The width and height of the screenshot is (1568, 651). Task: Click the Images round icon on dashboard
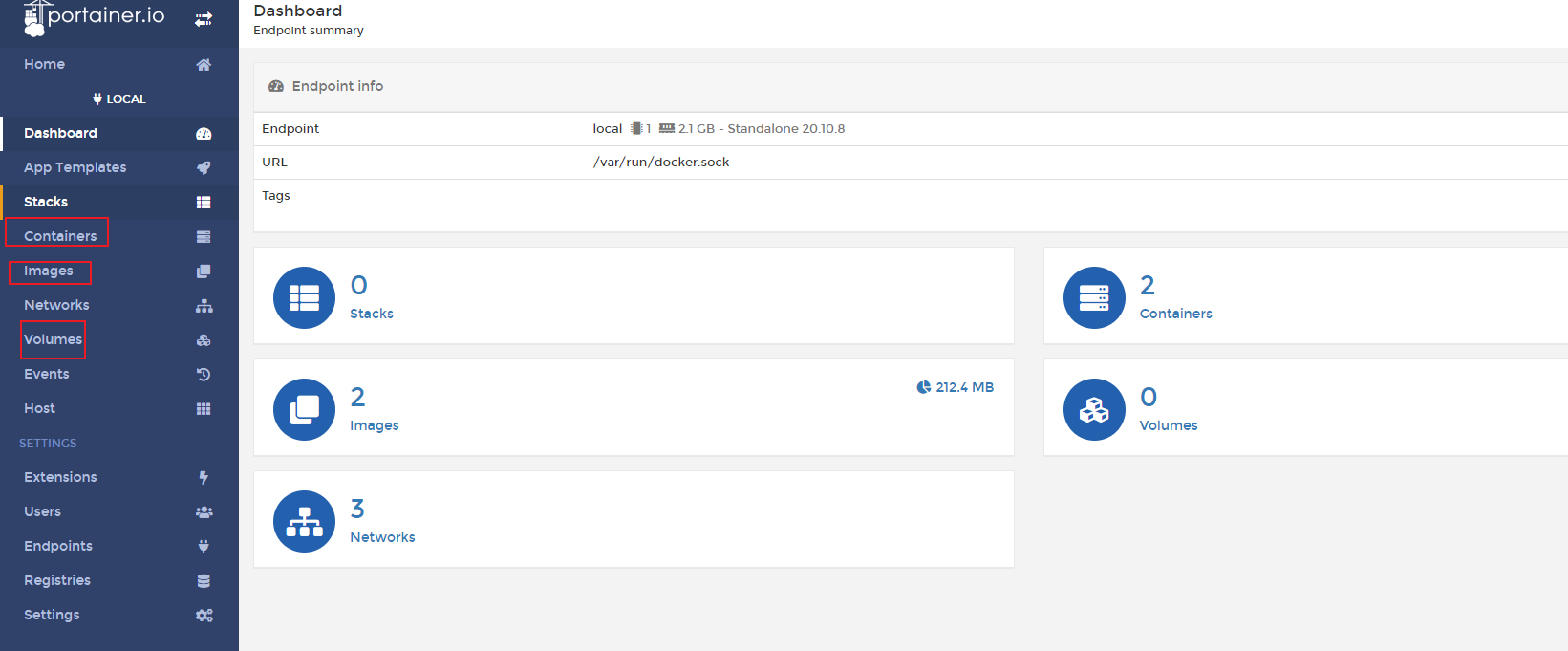tap(304, 409)
